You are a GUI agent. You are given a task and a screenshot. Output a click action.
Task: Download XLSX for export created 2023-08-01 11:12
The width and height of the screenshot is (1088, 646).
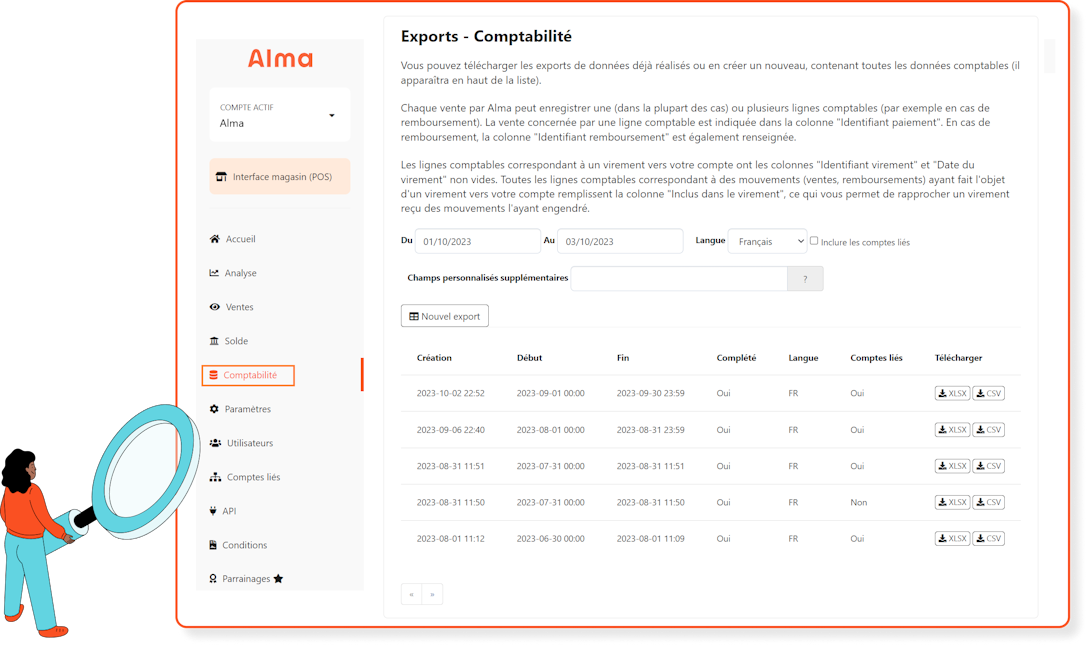click(x=952, y=538)
